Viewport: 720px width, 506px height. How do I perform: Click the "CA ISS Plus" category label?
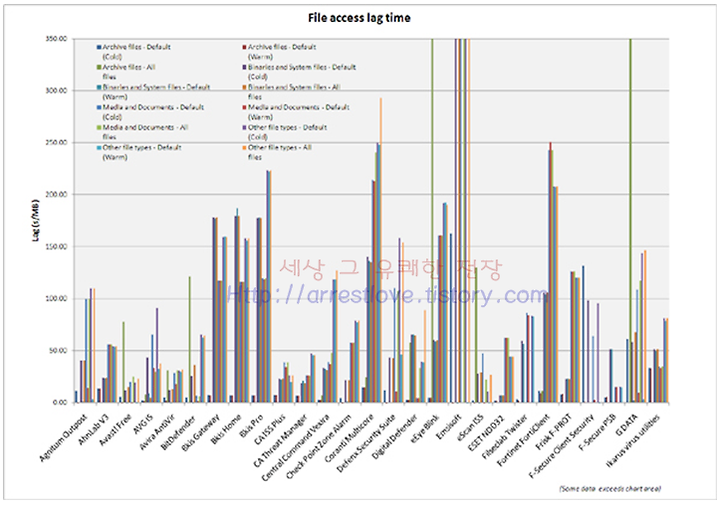tap(271, 430)
